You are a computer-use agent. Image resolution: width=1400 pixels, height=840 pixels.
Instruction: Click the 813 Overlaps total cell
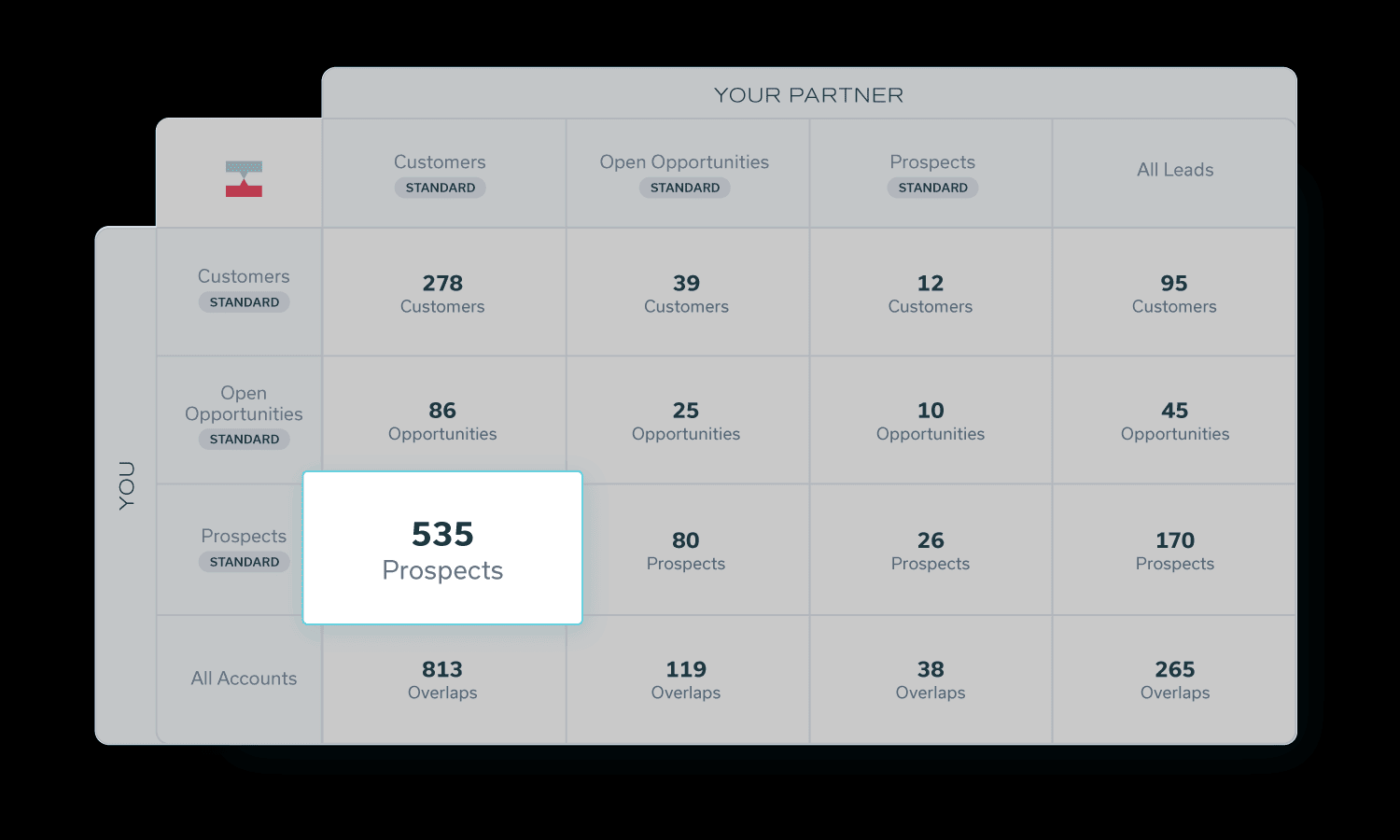tap(442, 679)
